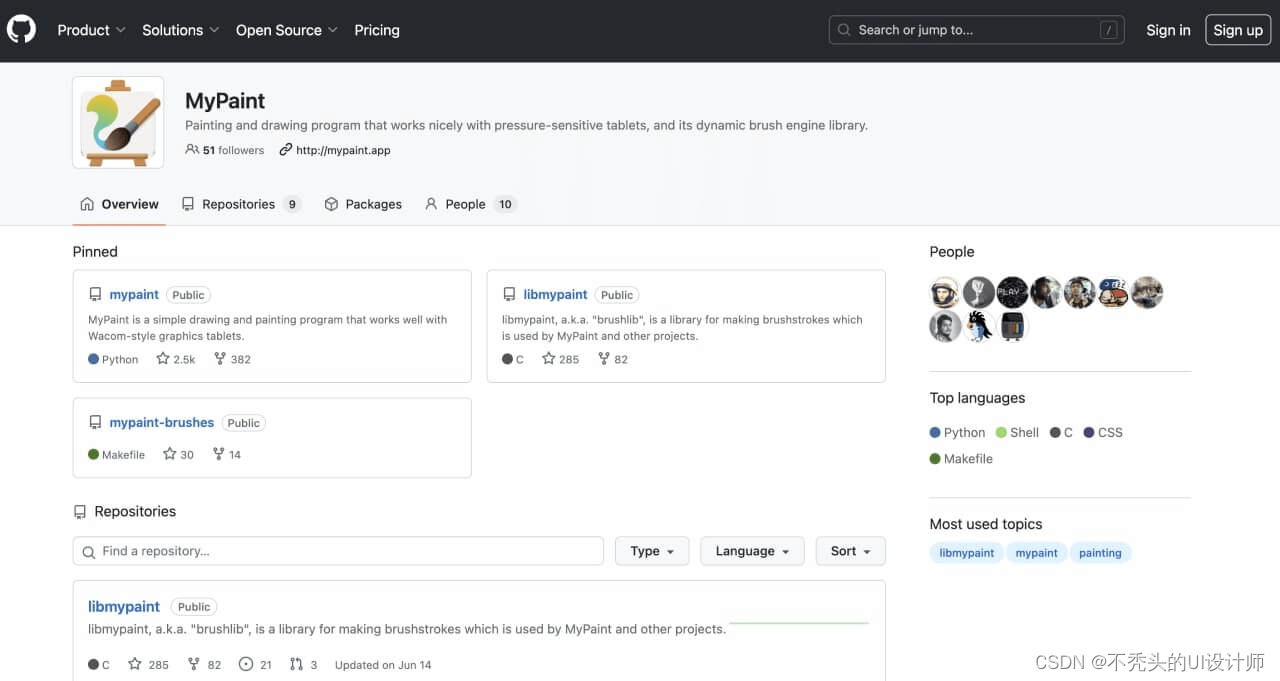Viewport: 1280px width, 681px height.
Task: Click the magnifier icon in Find a repository
Action: click(89, 552)
